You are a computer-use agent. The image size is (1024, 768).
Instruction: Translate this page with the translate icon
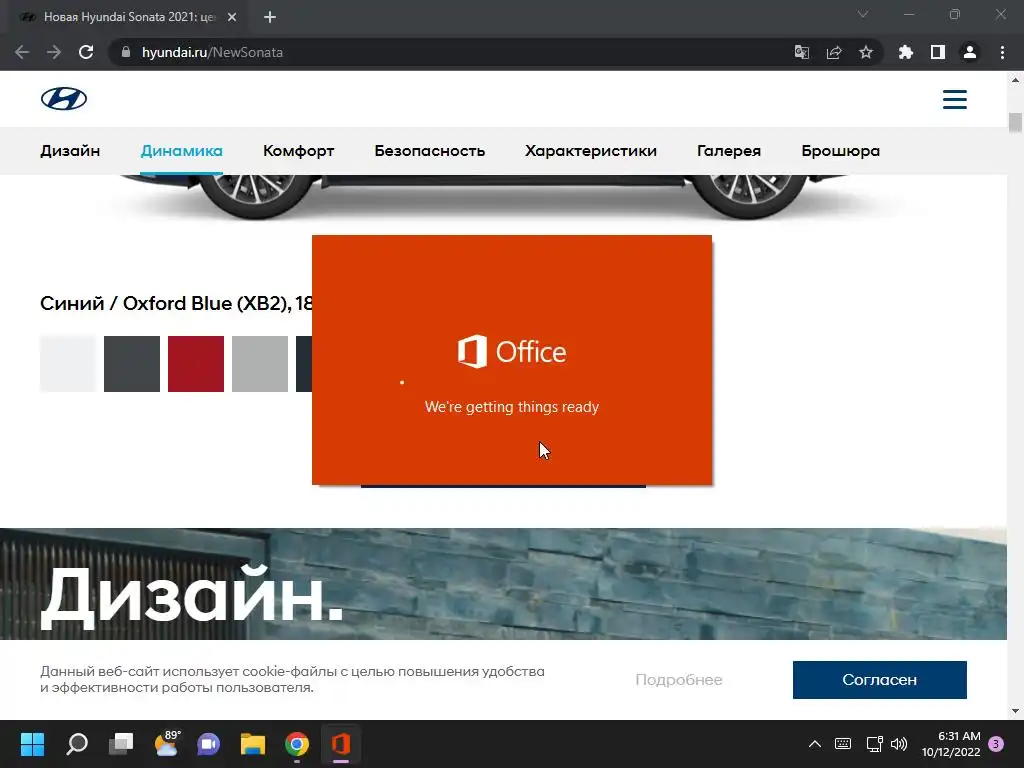pyautogui.click(x=801, y=52)
